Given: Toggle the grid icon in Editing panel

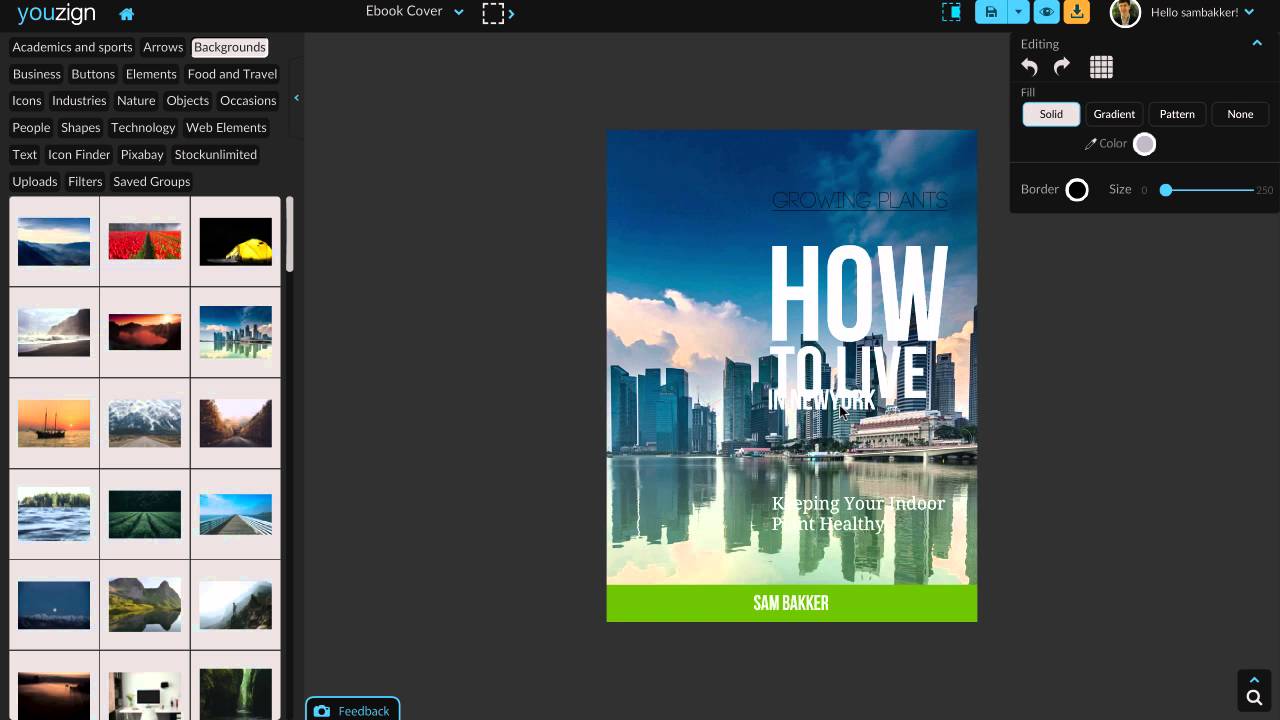Looking at the screenshot, I should pyautogui.click(x=1101, y=67).
